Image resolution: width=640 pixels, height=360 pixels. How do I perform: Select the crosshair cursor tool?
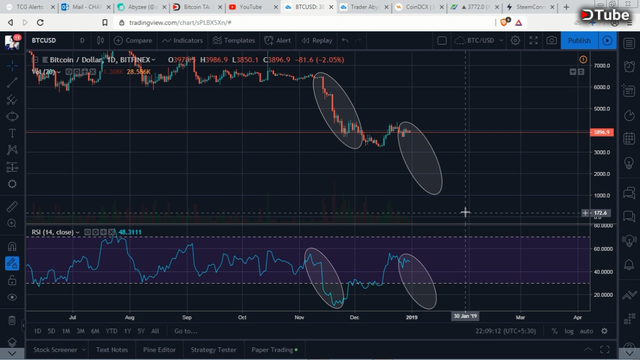[x=12, y=65]
